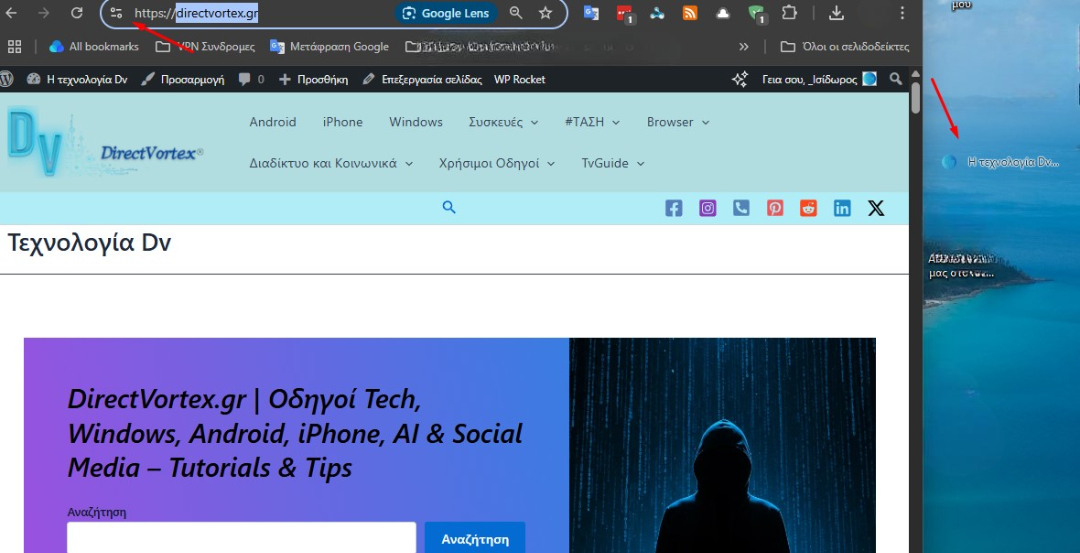Visit the Instagram social link
This screenshot has height=553, width=1080.
point(707,208)
